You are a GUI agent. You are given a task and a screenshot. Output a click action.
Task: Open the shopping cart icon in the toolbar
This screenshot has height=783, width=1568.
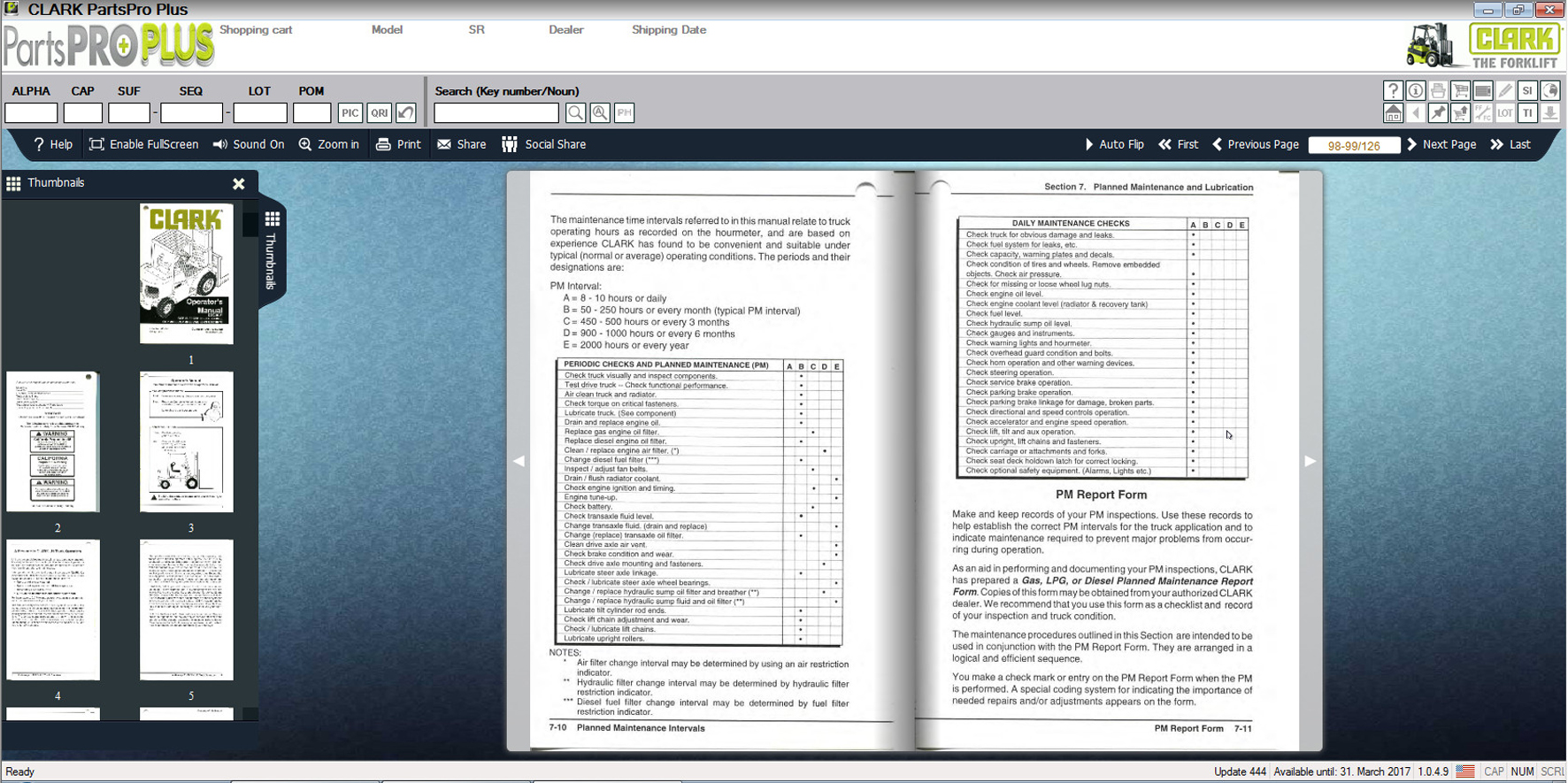(1460, 91)
